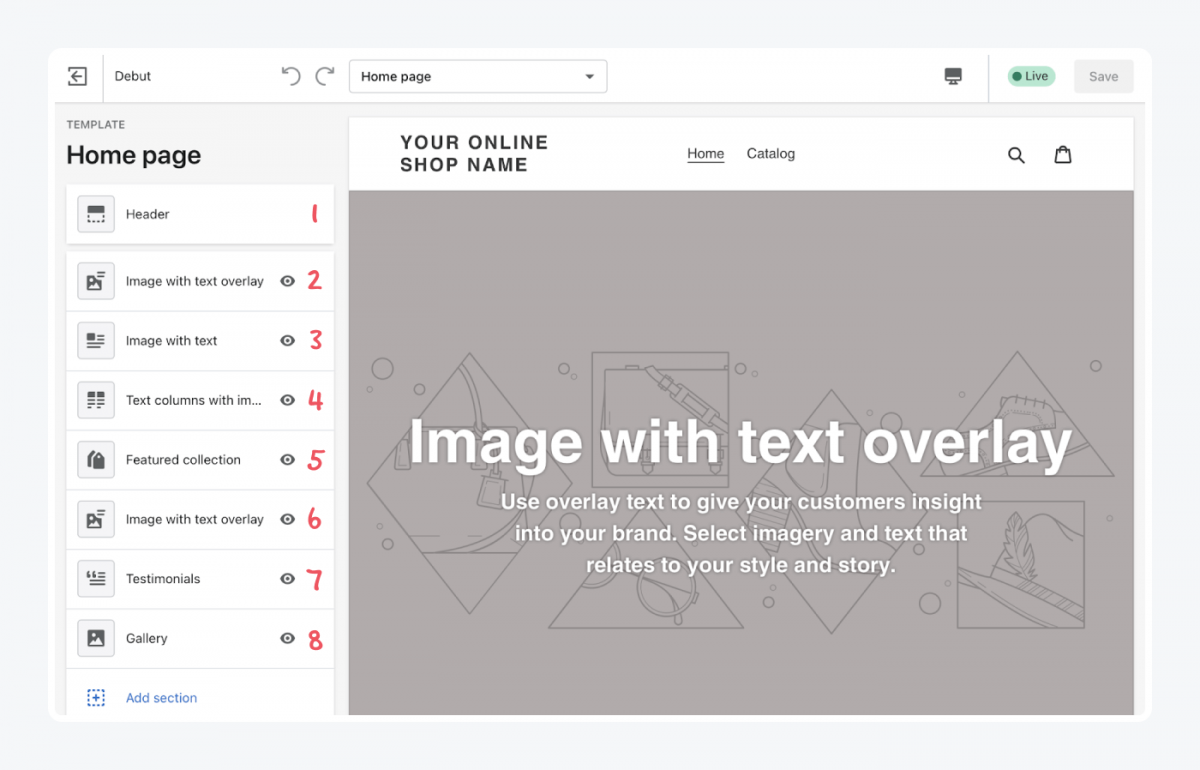Hide the Featured collection section
This screenshot has height=770, width=1200.
pos(288,460)
